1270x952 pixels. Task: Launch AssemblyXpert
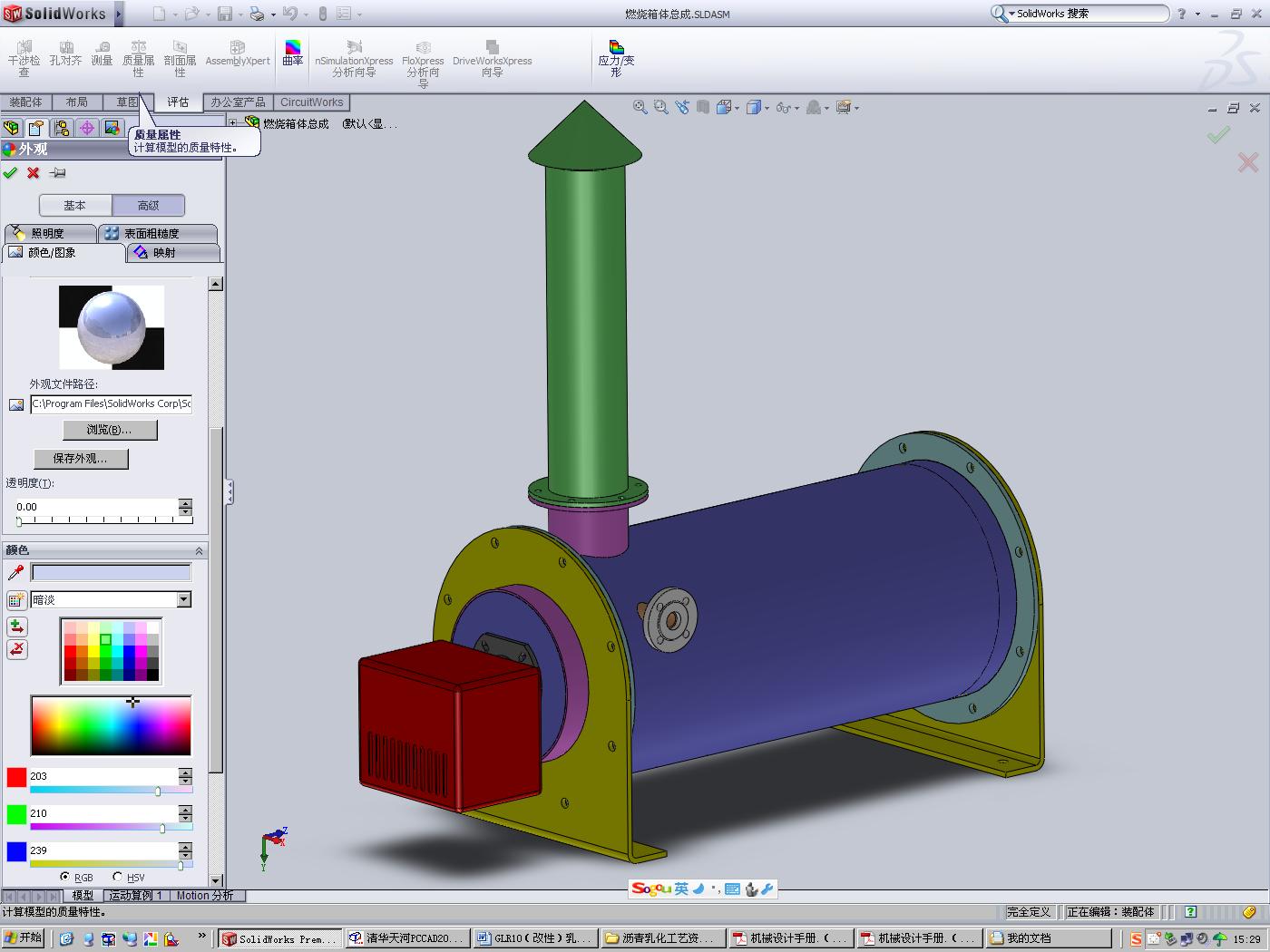(238, 53)
